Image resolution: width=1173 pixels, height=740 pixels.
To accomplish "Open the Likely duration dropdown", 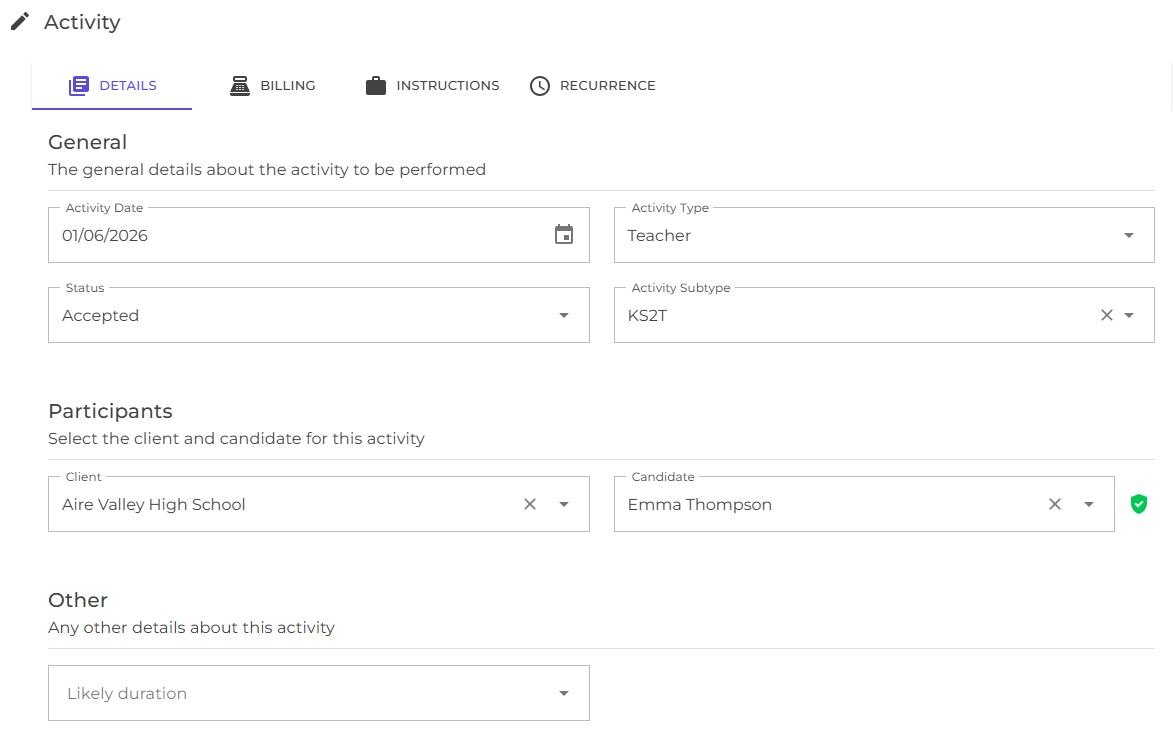I will 319,694.
